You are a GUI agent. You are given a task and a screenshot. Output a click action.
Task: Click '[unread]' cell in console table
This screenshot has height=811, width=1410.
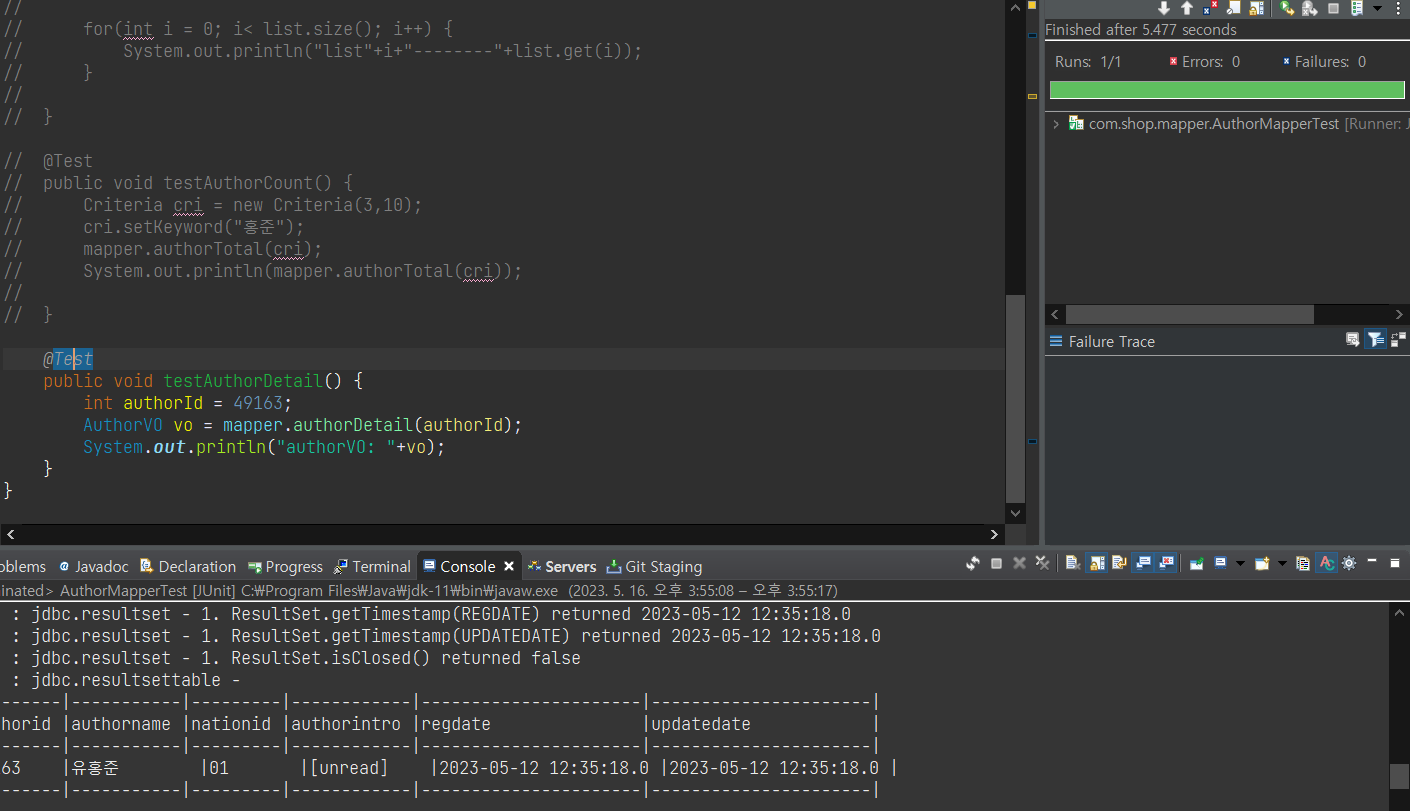pos(349,768)
